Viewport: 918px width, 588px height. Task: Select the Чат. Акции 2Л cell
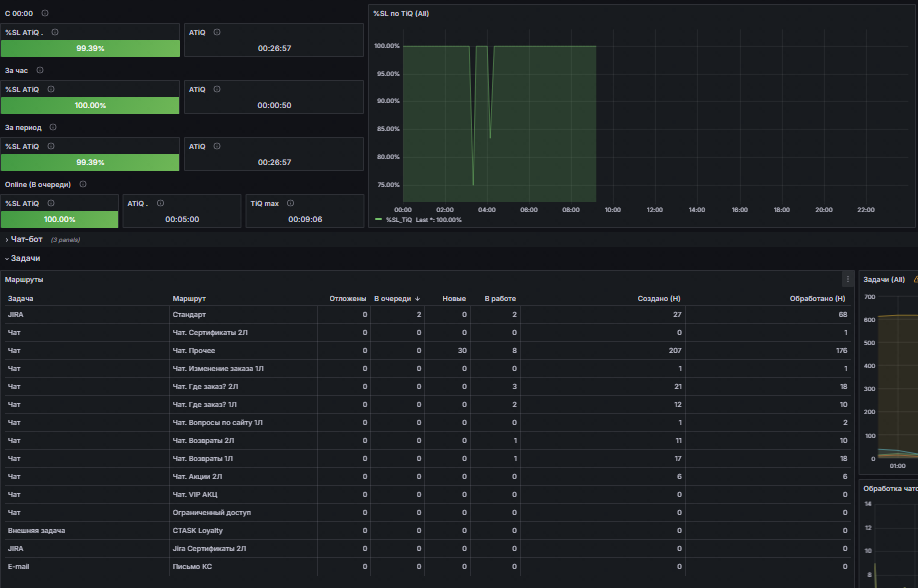click(x=244, y=477)
